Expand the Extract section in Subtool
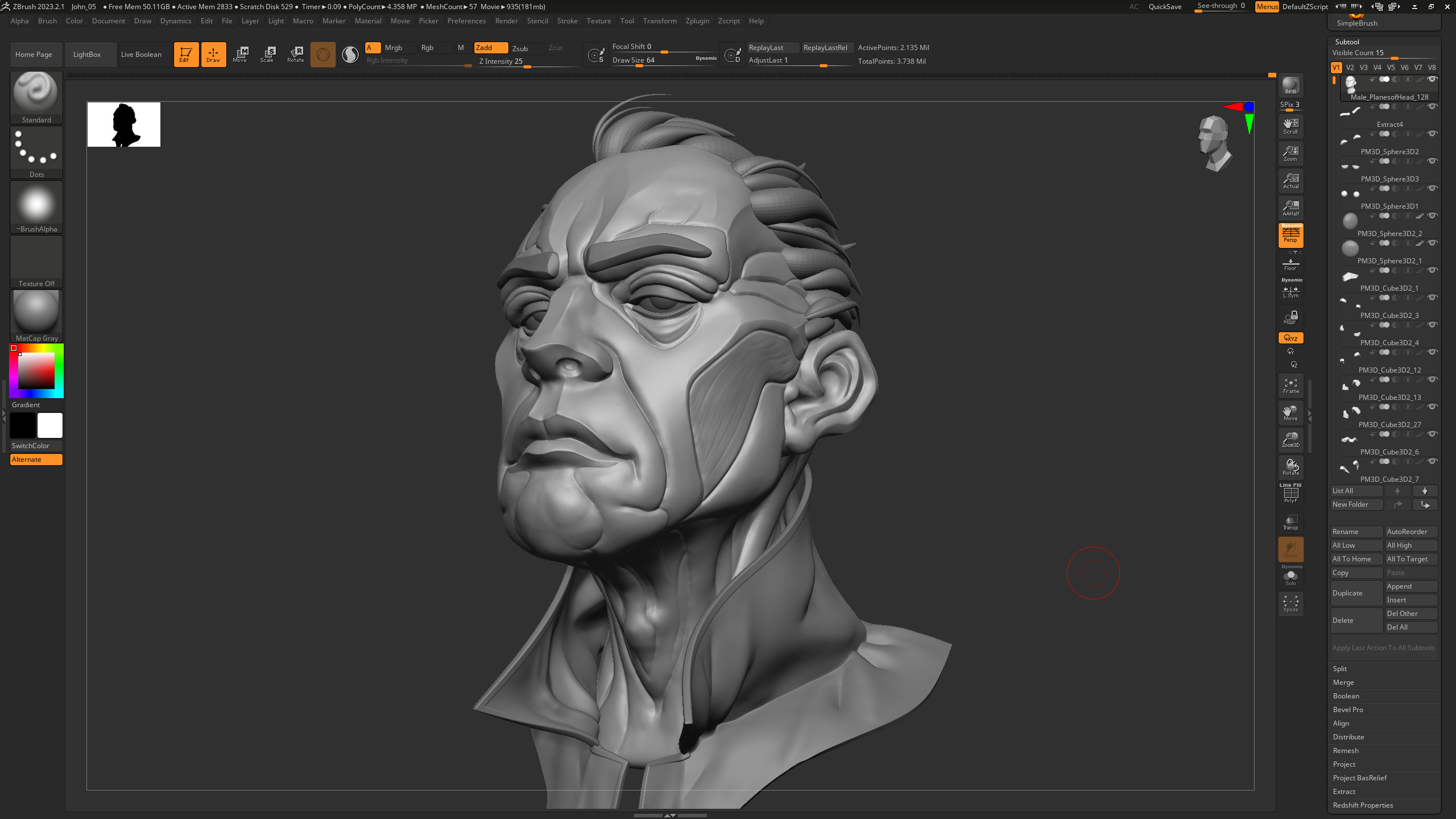Screen dimensions: 1456x819 click(1344, 792)
